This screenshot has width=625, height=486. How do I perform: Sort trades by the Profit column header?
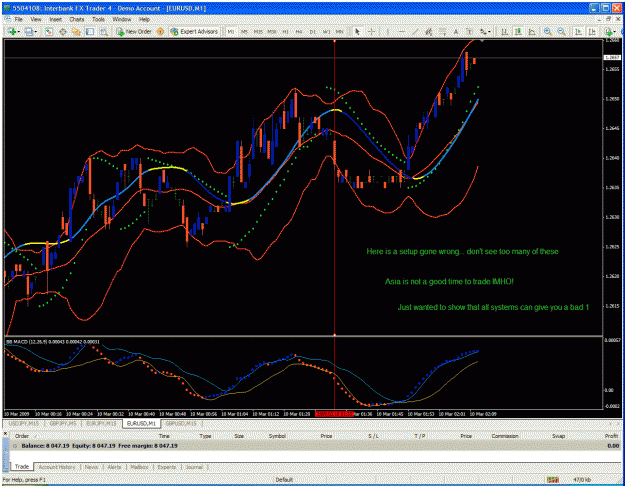pyautogui.click(x=611, y=436)
